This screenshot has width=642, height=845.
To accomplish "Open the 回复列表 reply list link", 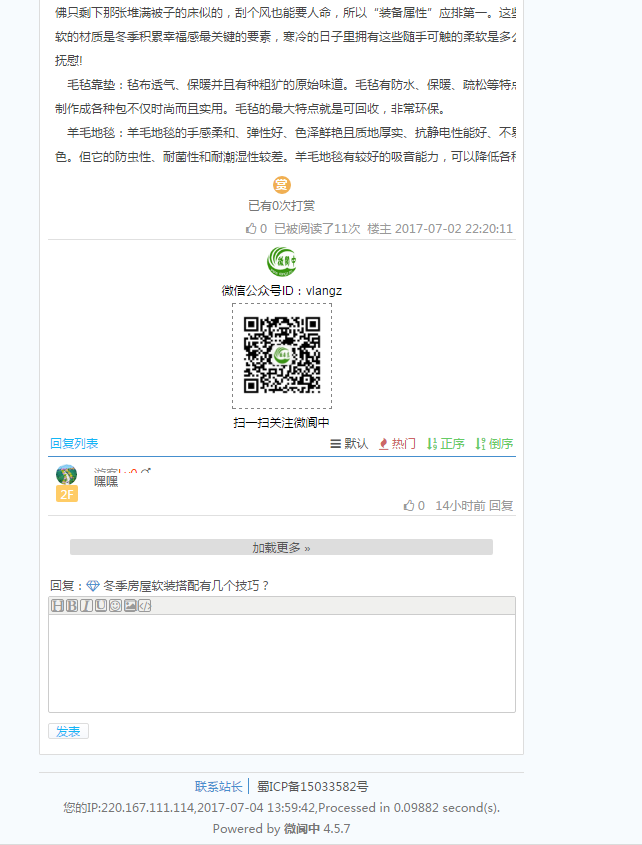I will [x=74, y=444].
